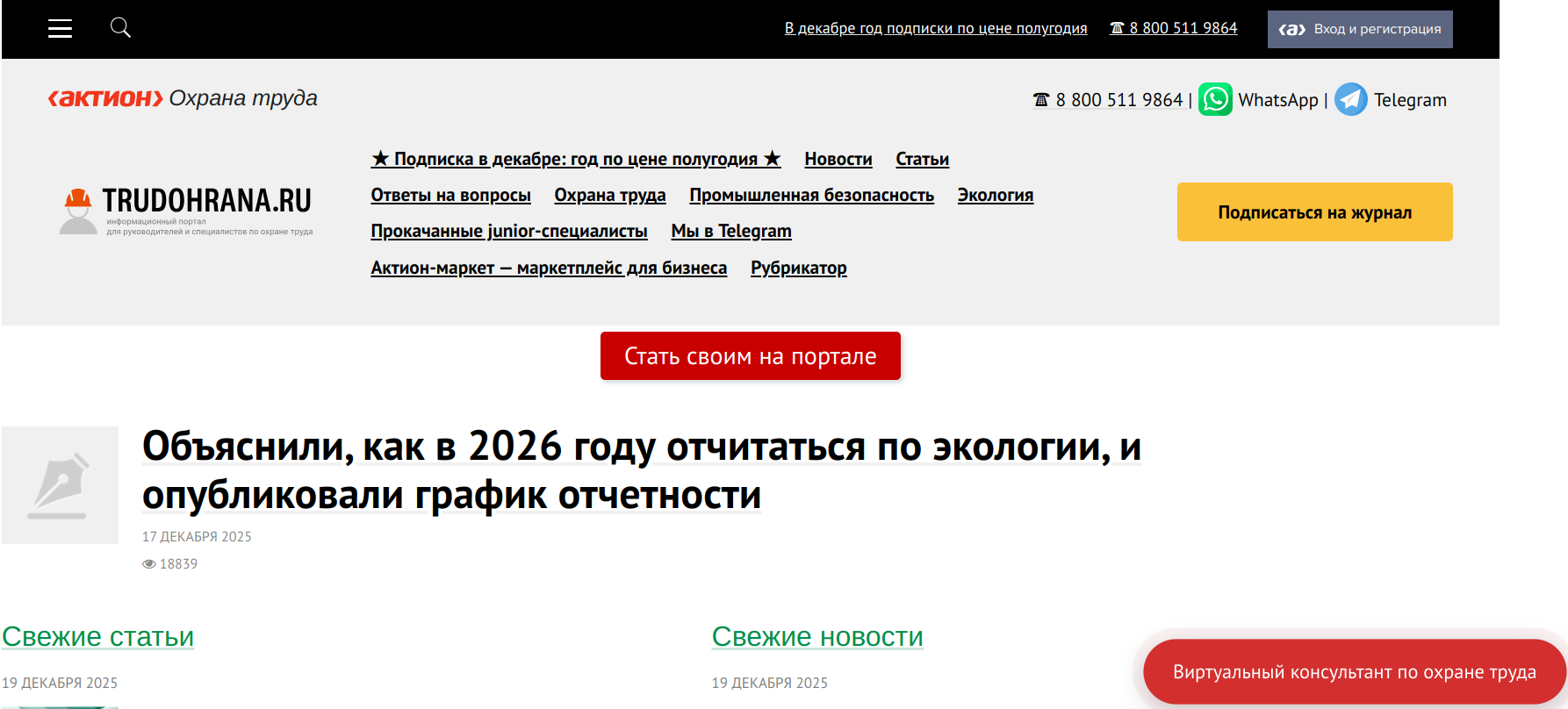The height and width of the screenshot is (709, 1568).
Task: Open the Свежие новости heading link
Action: pyautogui.click(x=816, y=636)
